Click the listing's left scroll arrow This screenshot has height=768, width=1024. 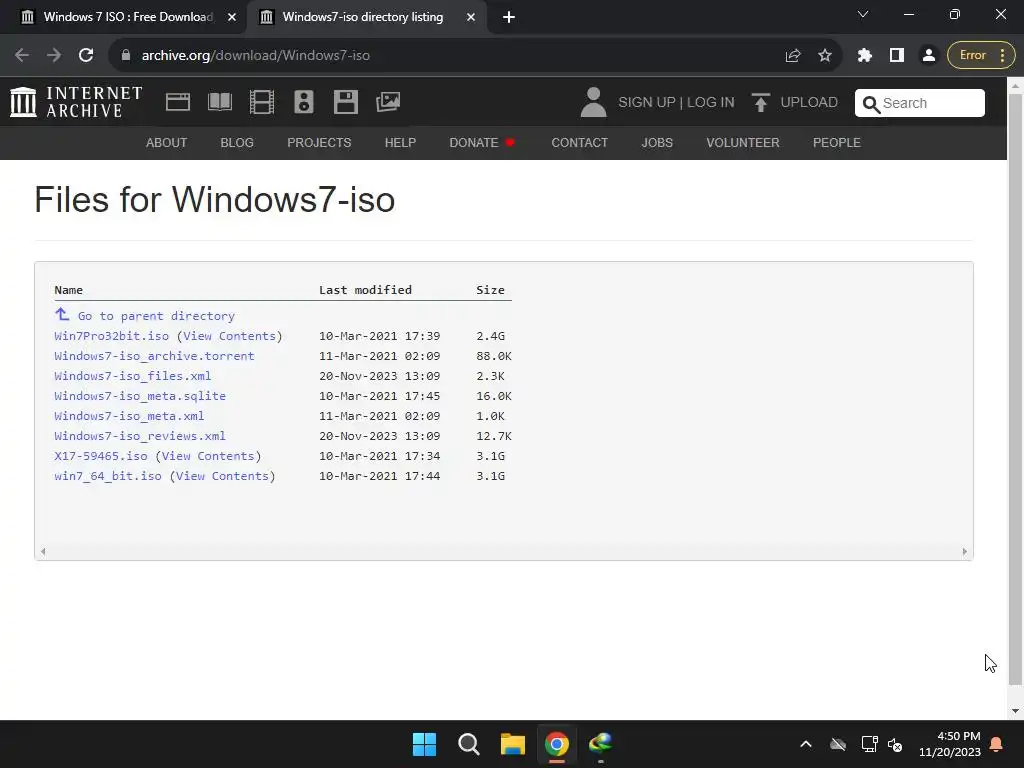tap(43, 552)
